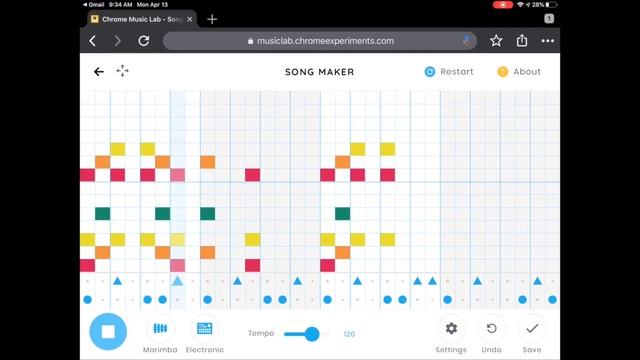Image resolution: width=640 pixels, height=360 pixels.
Task: Toggle the first blue triangle percussion hit
Action: (x=118, y=281)
